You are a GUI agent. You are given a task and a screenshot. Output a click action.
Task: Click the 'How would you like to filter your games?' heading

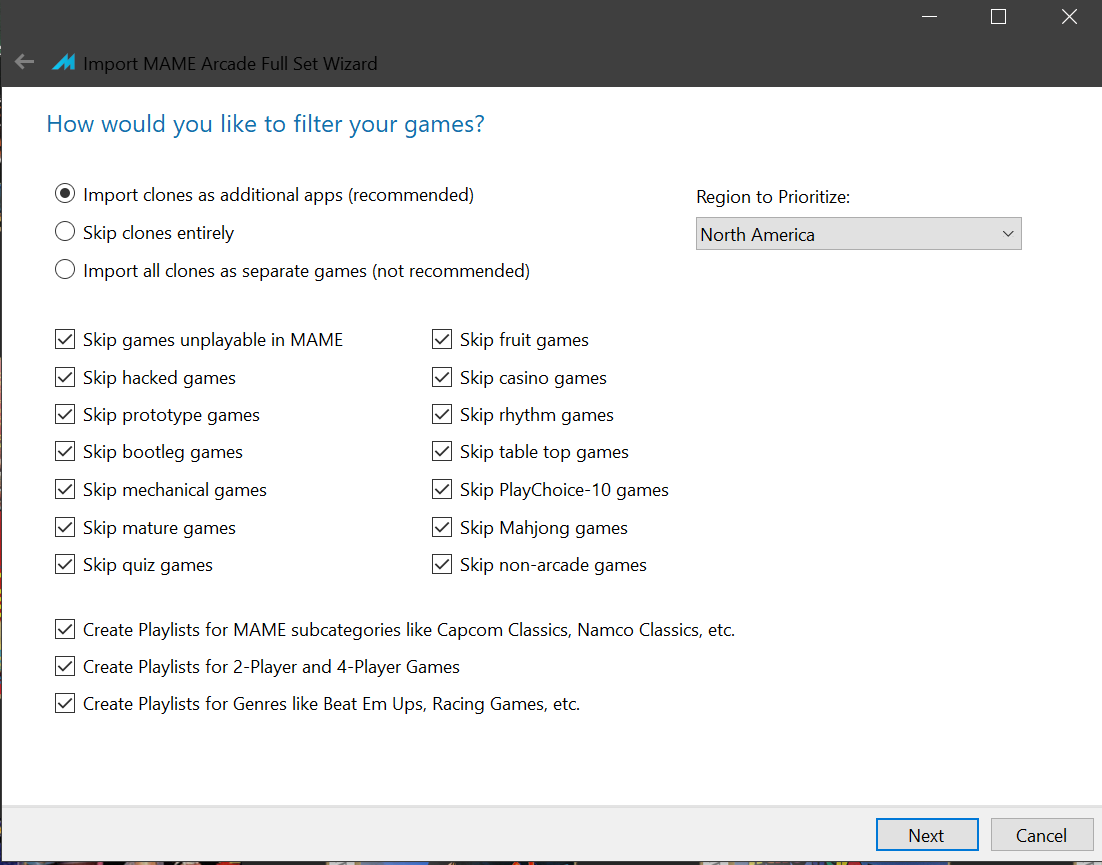266,124
